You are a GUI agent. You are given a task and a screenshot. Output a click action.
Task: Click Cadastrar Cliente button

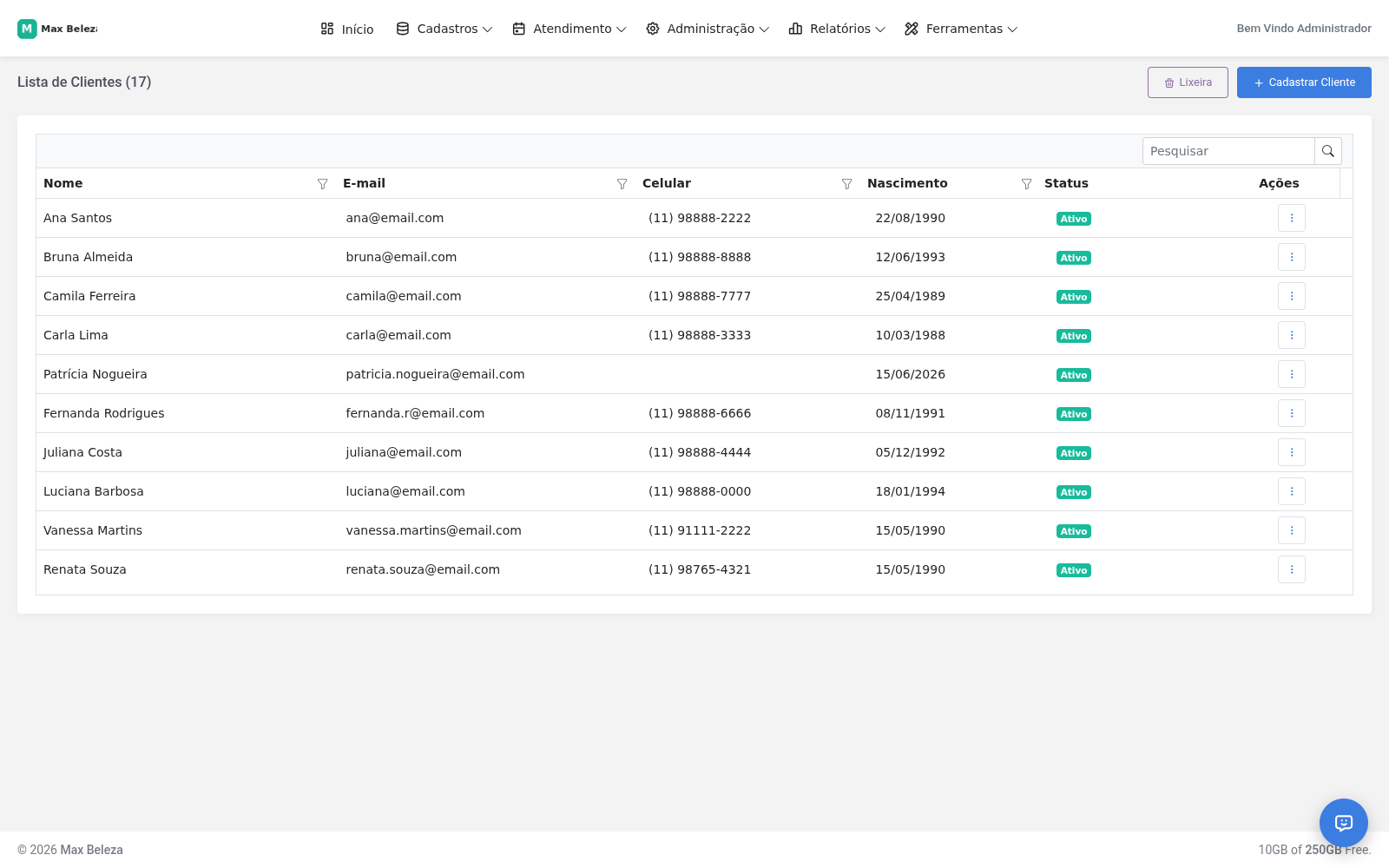[x=1304, y=82]
